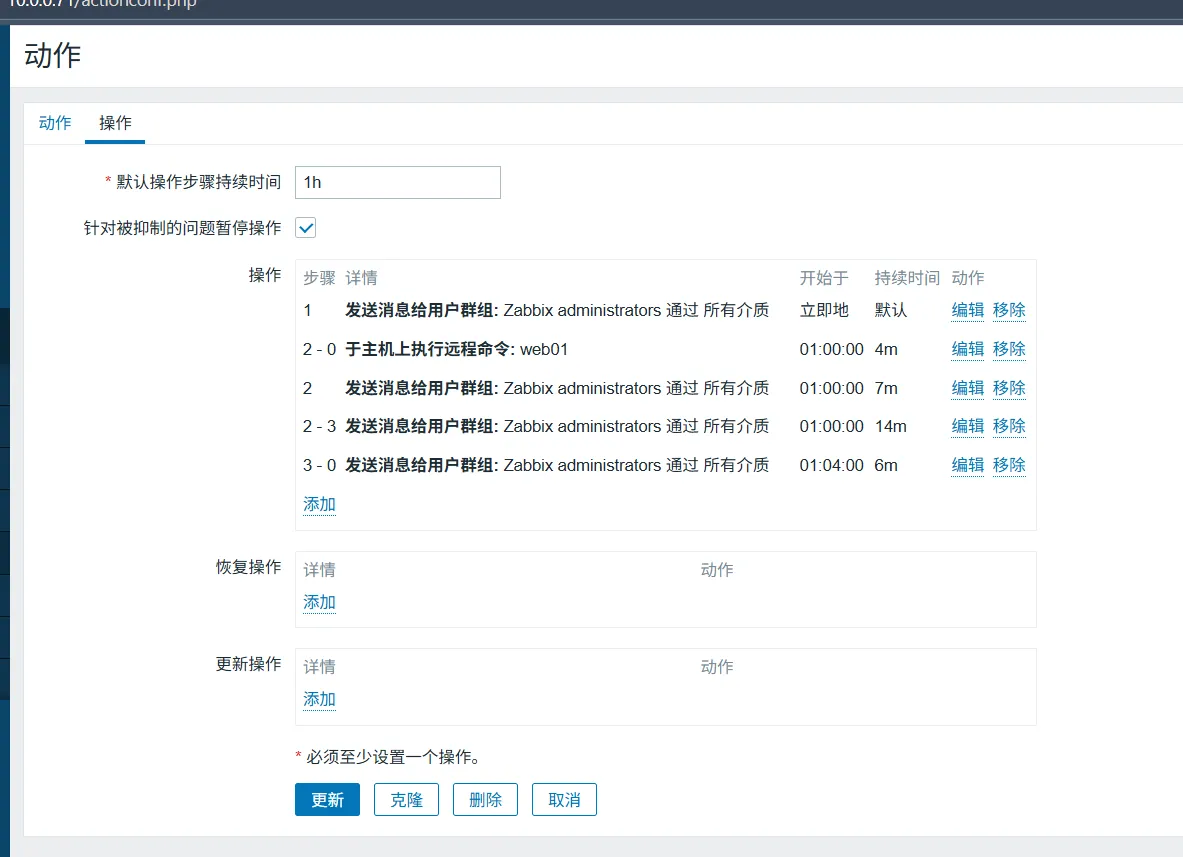Screen dimensions: 1183x857
Task: Add a new operation under 操作
Action: (319, 504)
